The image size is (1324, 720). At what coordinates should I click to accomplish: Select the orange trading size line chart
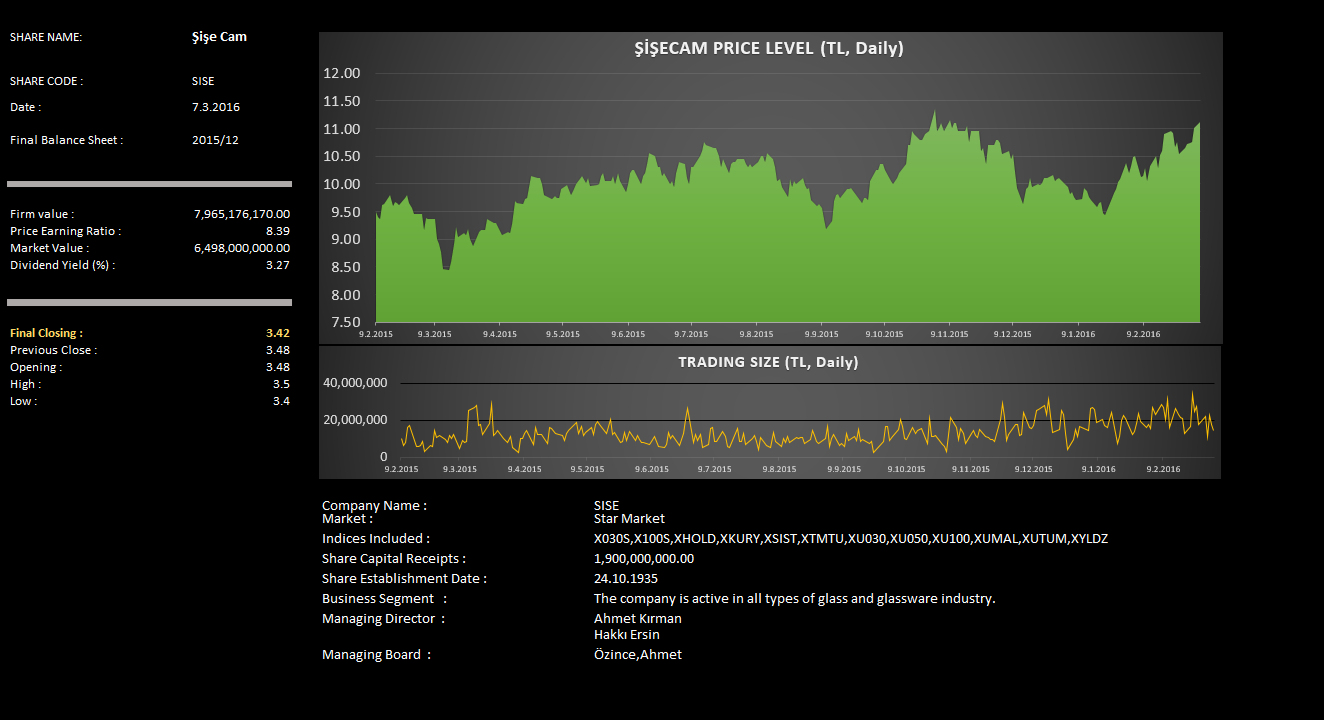click(x=807, y=423)
